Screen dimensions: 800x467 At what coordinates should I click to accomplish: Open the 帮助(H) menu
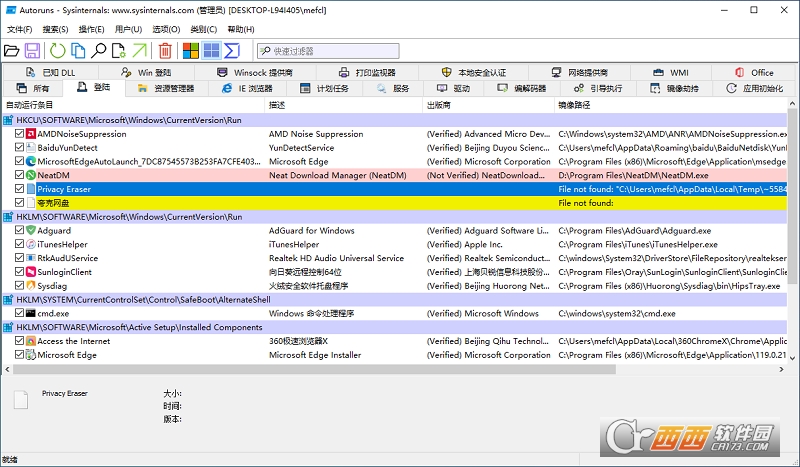[x=241, y=29]
